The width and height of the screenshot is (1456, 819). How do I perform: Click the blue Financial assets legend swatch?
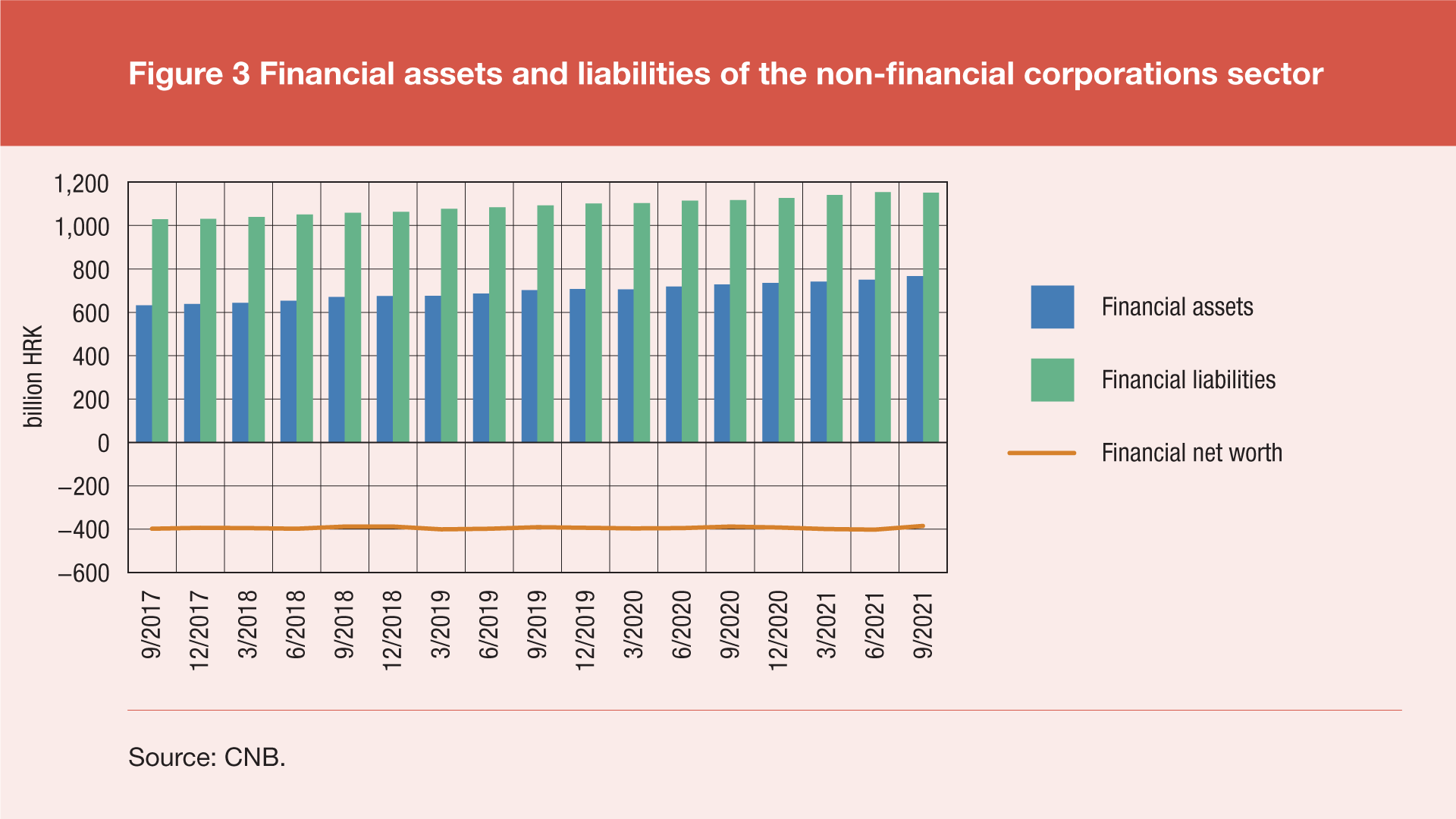pyautogui.click(x=1052, y=307)
